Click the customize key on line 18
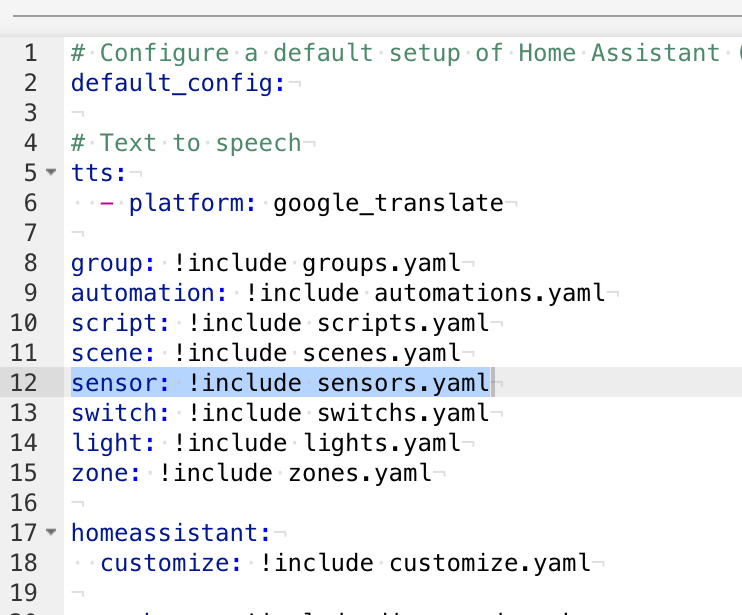742x615 pixels. point(165,563)
